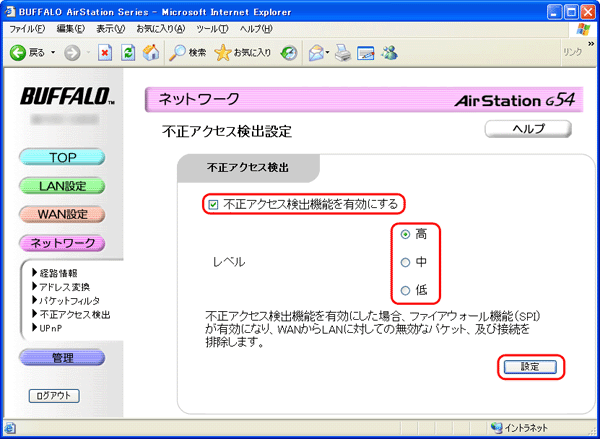Click the Mail envelope icon
The height and width of the screenshot is (439, 600).
point(316,53)
